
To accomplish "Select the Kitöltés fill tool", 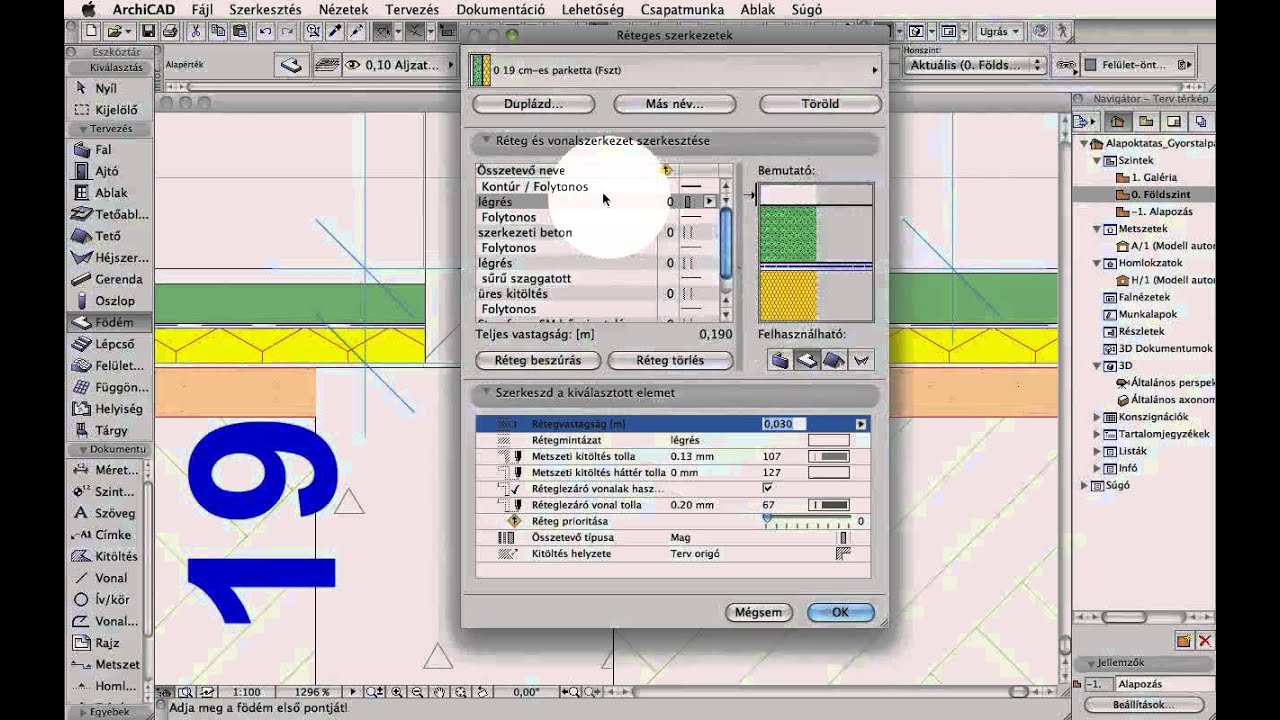I will 106,556.
